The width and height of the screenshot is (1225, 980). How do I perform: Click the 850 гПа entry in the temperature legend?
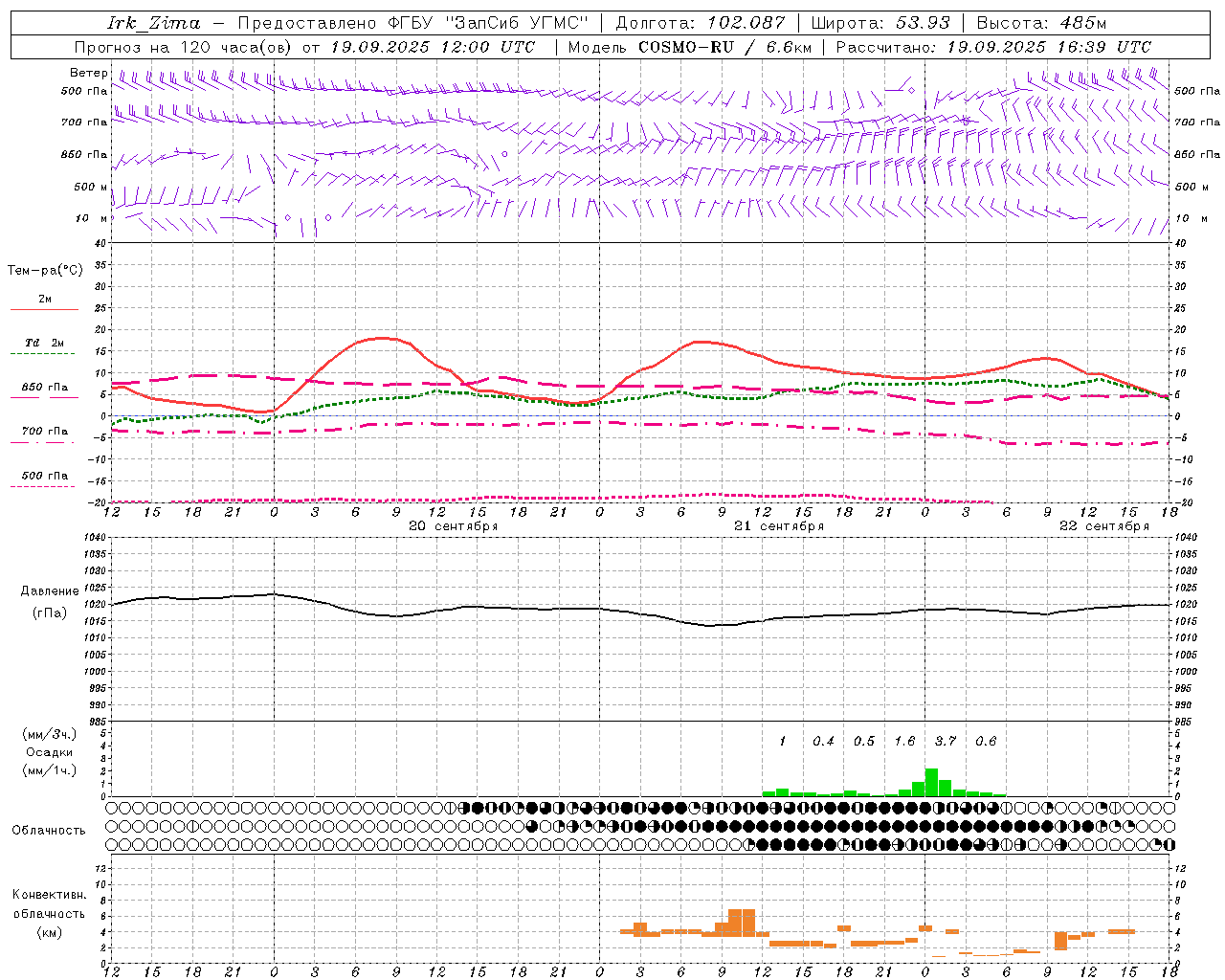(45, 388)
